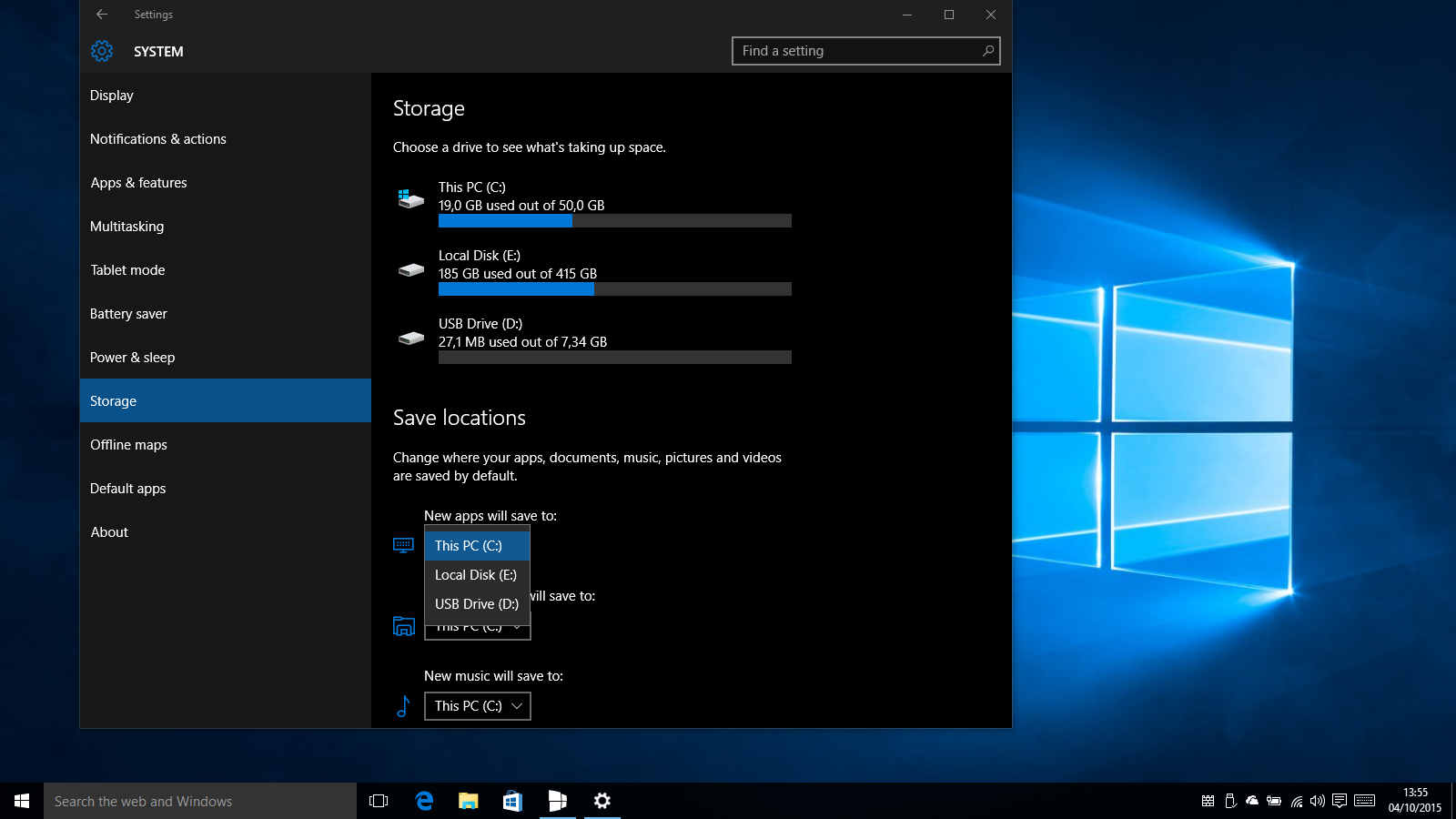The height and width of the screenshot is (819, 1456).
Task: Click Safely Remove Hardware USB tray icon
Action: 1230,801
